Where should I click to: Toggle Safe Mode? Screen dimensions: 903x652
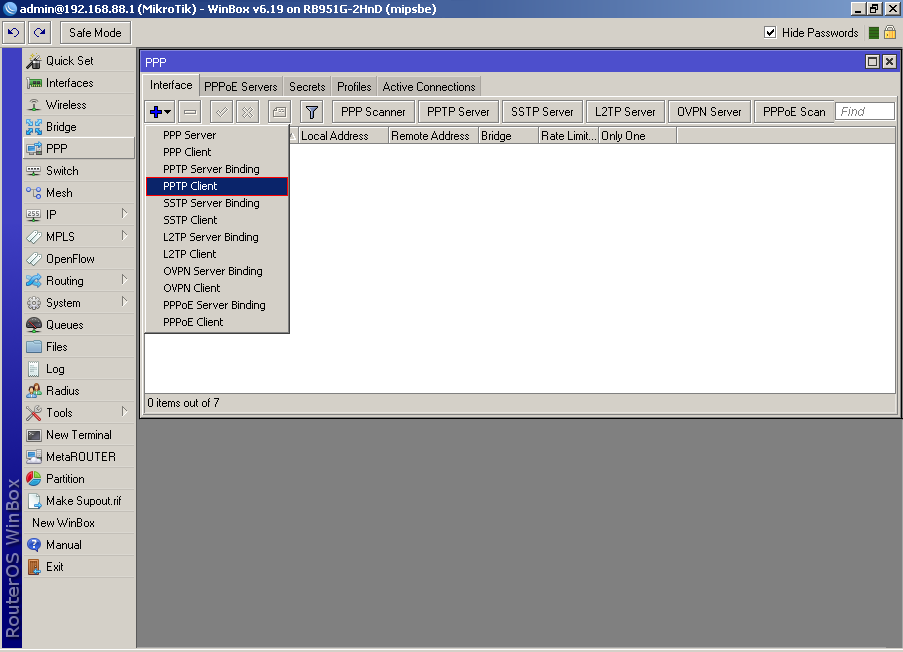[x=96, y=33]
